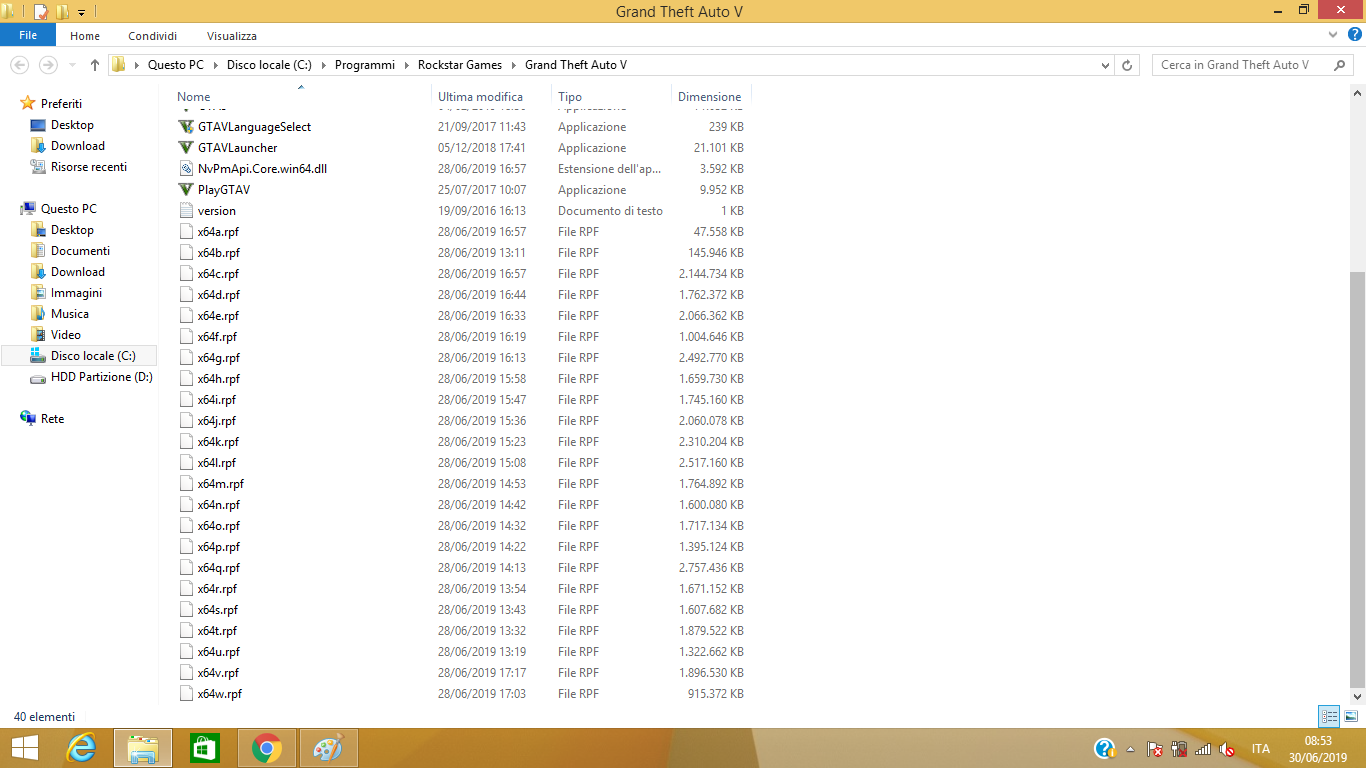The image size is (1366, 768).
Task: Select the version text document icon
Action: pyautogui.click(x=186, y=211)
